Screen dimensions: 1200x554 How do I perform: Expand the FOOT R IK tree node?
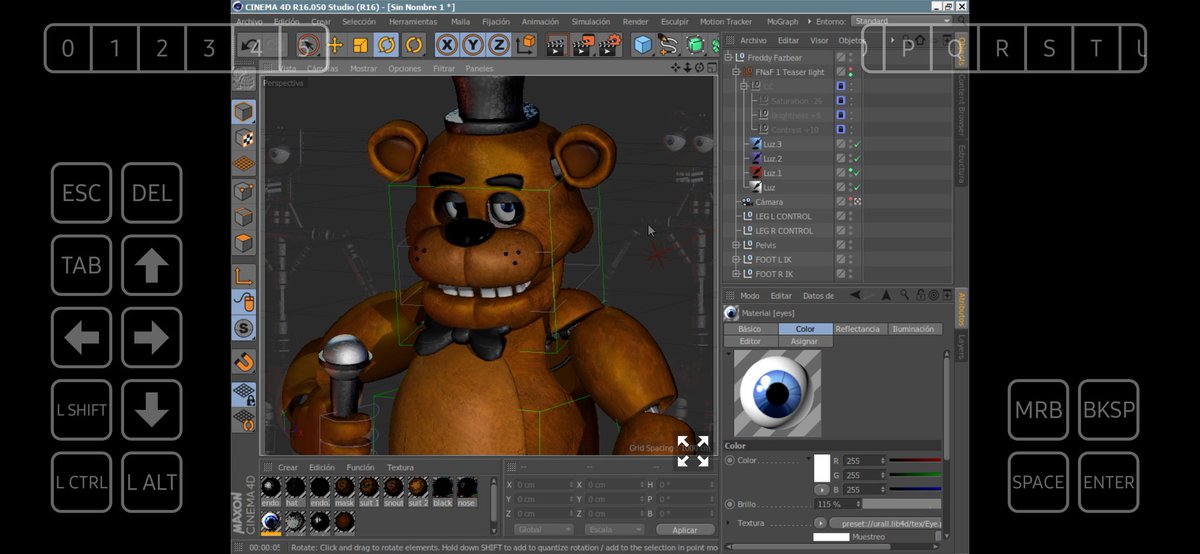point(736,273)
